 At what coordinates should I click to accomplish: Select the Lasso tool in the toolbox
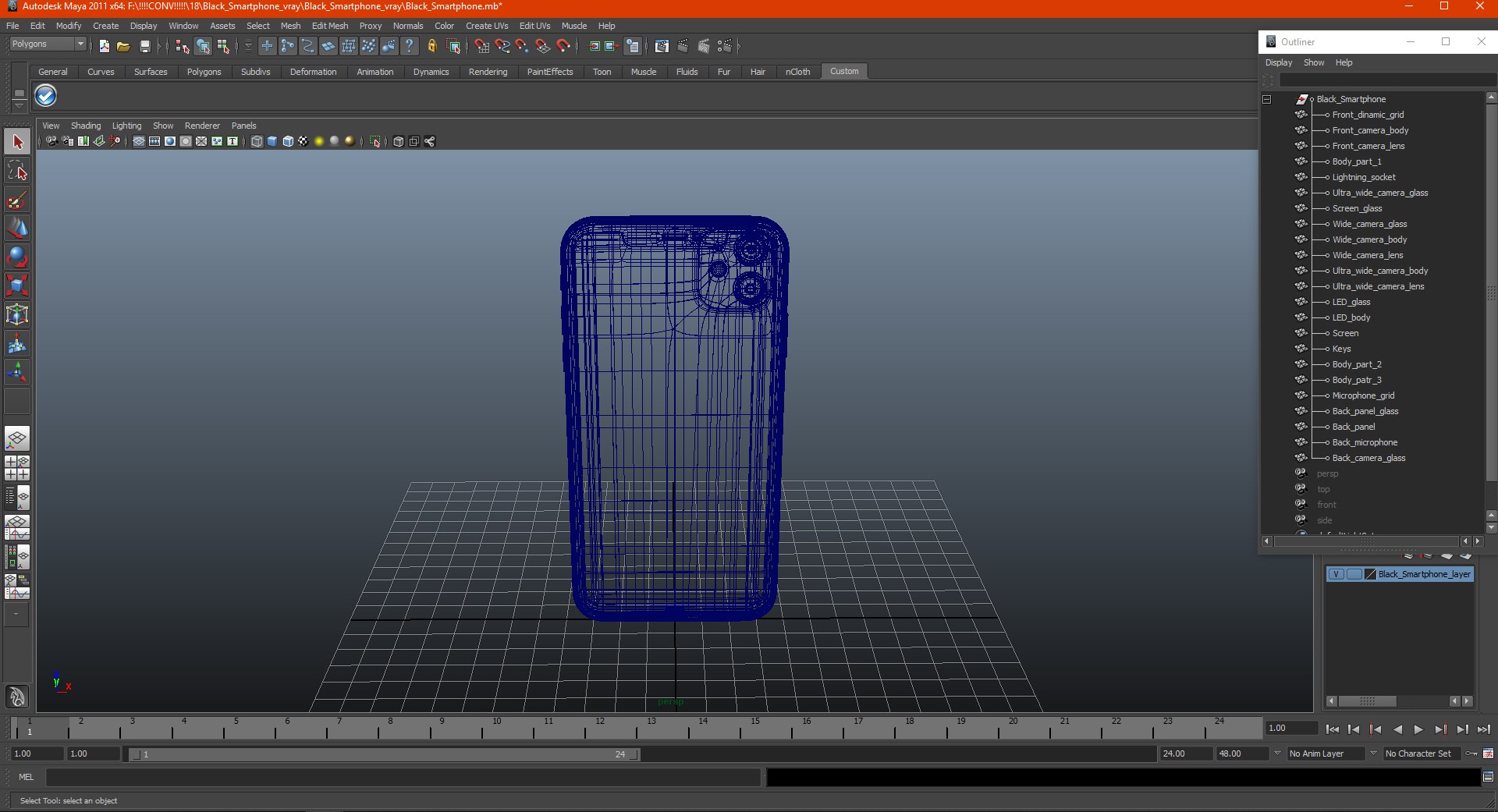[17, 172]
